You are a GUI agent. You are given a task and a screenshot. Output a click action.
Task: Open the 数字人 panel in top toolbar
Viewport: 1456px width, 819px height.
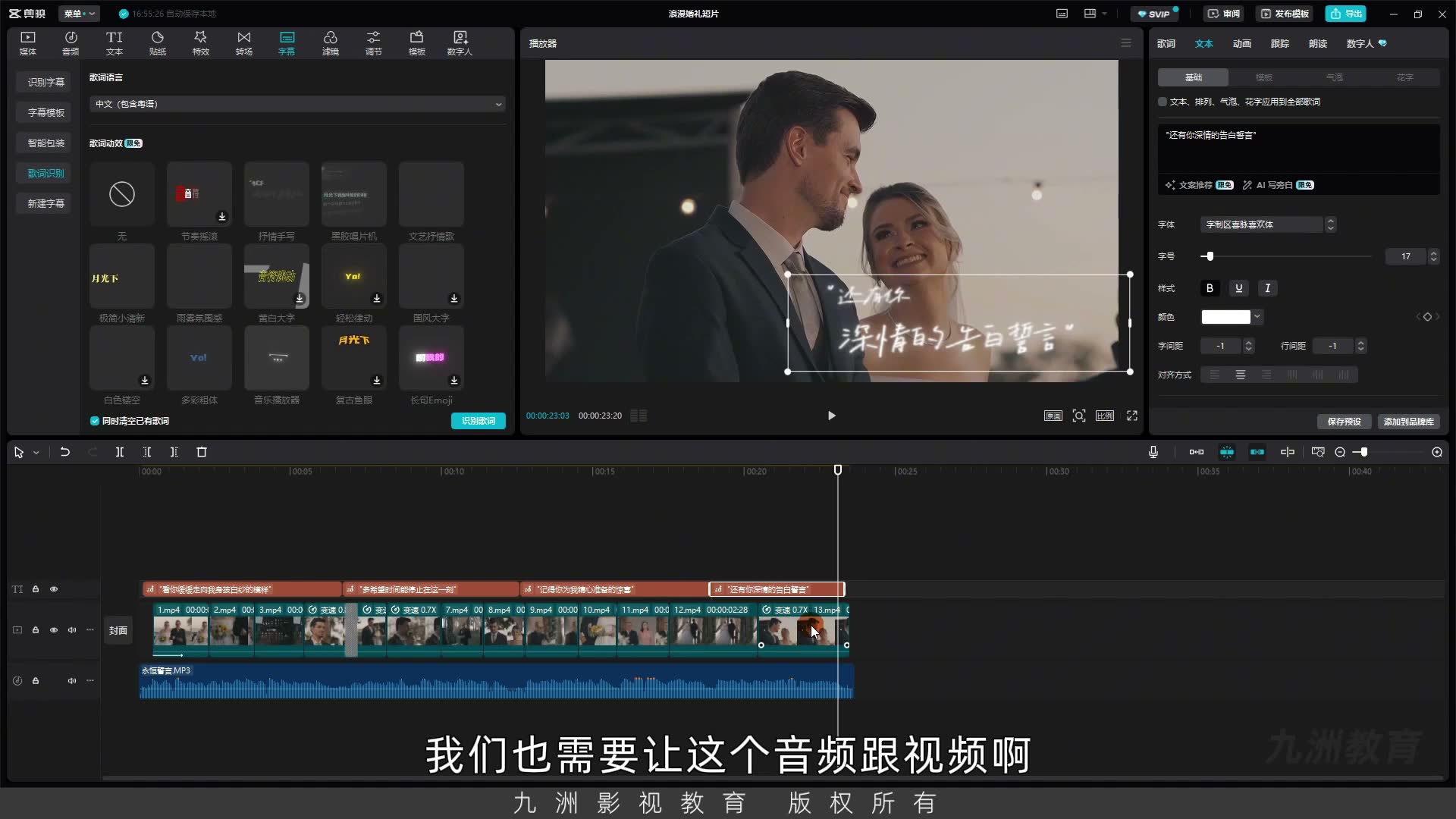(x=460, y=43)
